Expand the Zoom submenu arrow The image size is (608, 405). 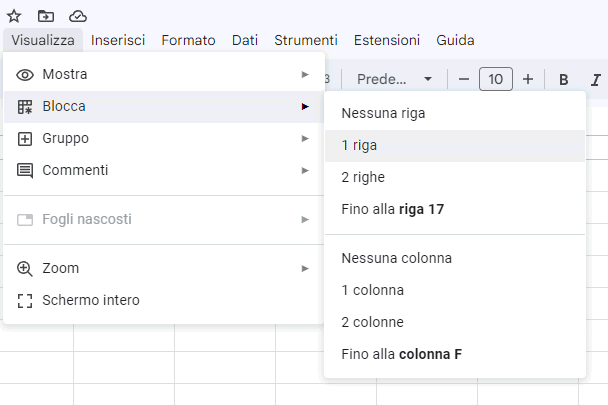[305, 268]
